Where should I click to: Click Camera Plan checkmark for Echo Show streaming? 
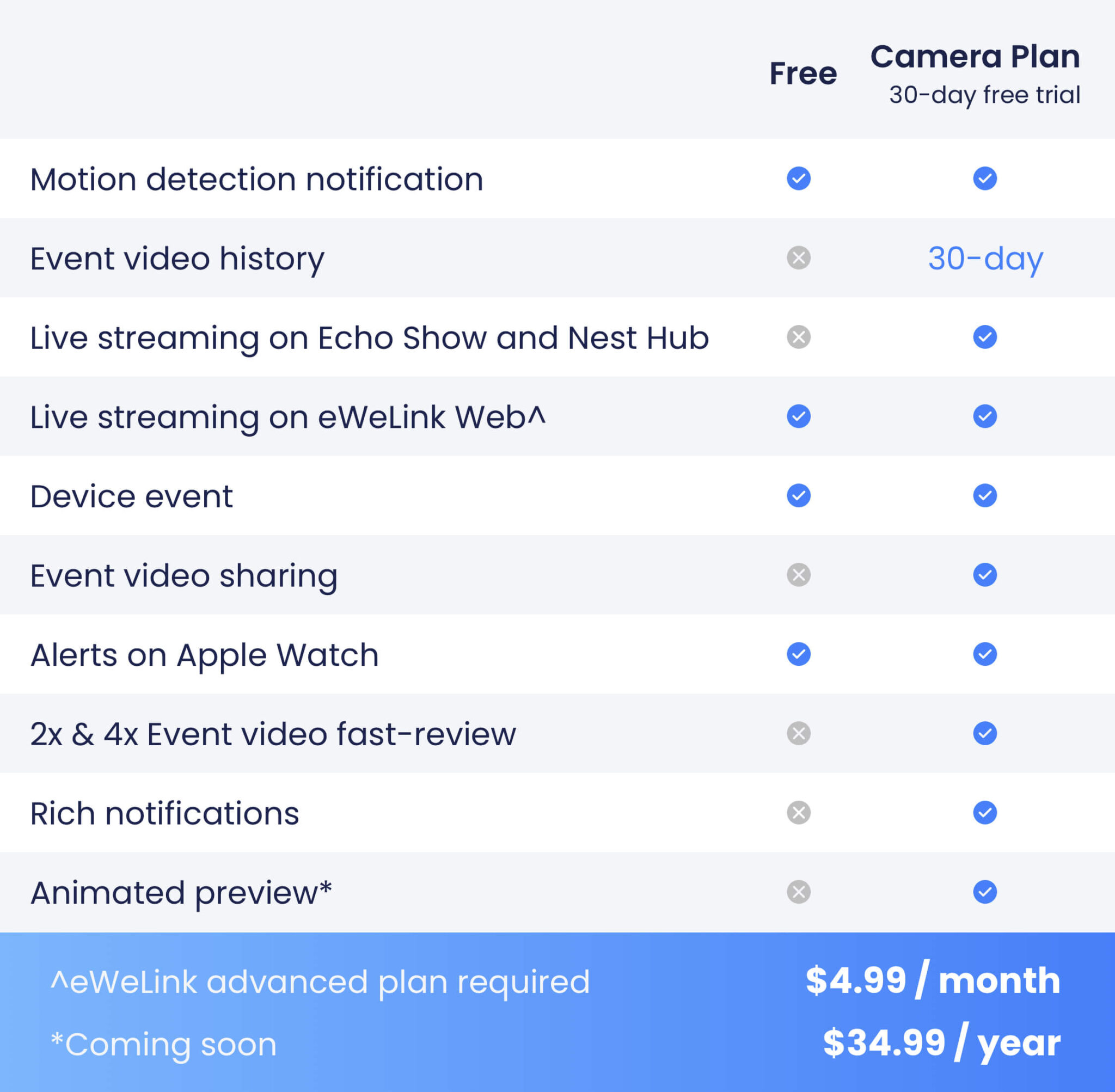[985, 338]
